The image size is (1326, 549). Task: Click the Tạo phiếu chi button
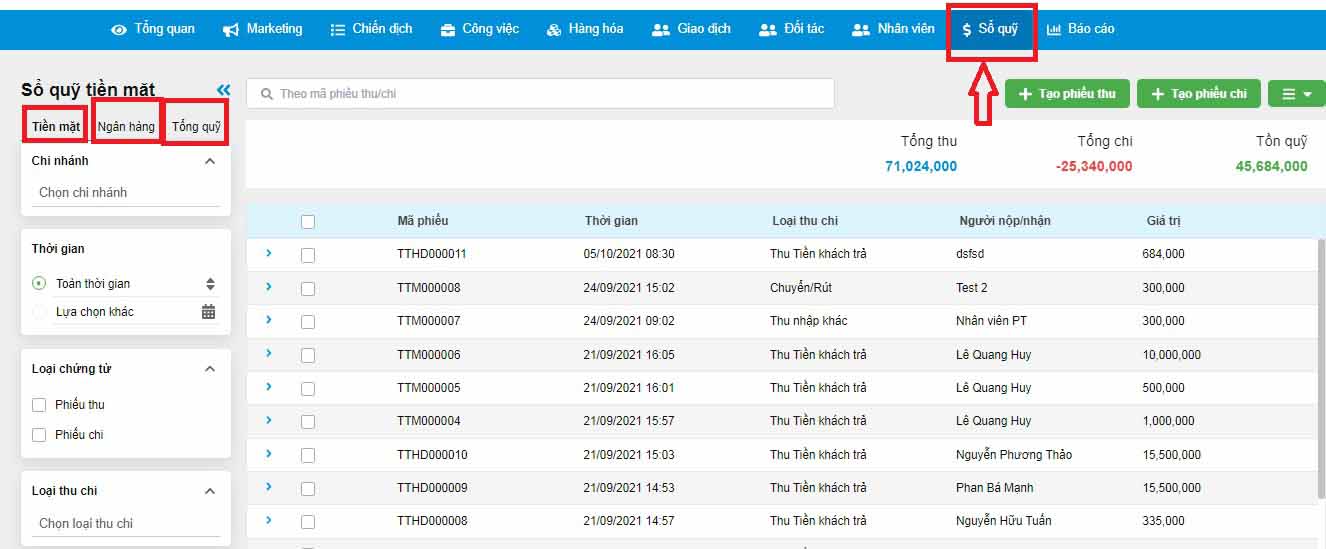pos(1199,94)
